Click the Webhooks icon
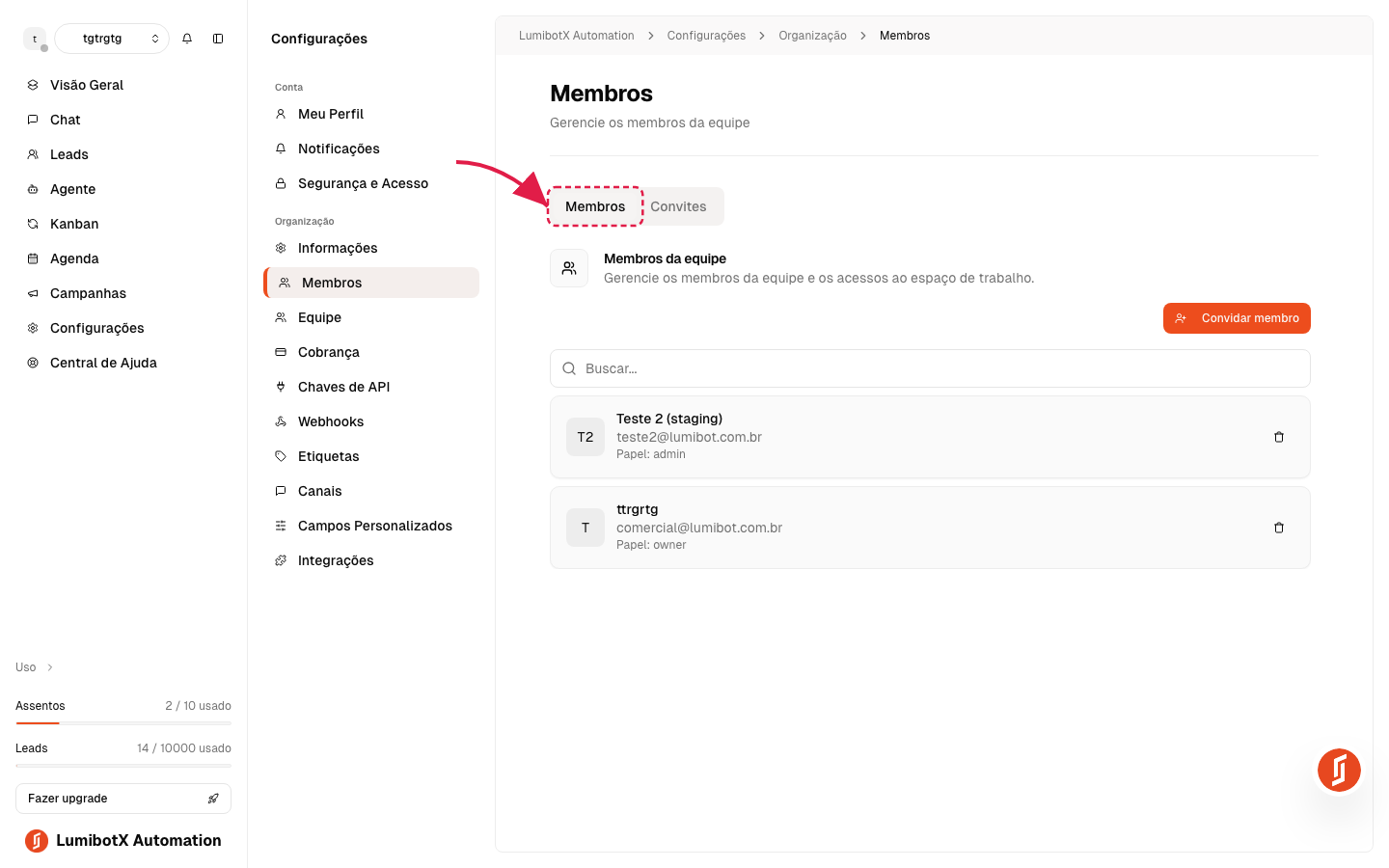 tap(281, 421)
